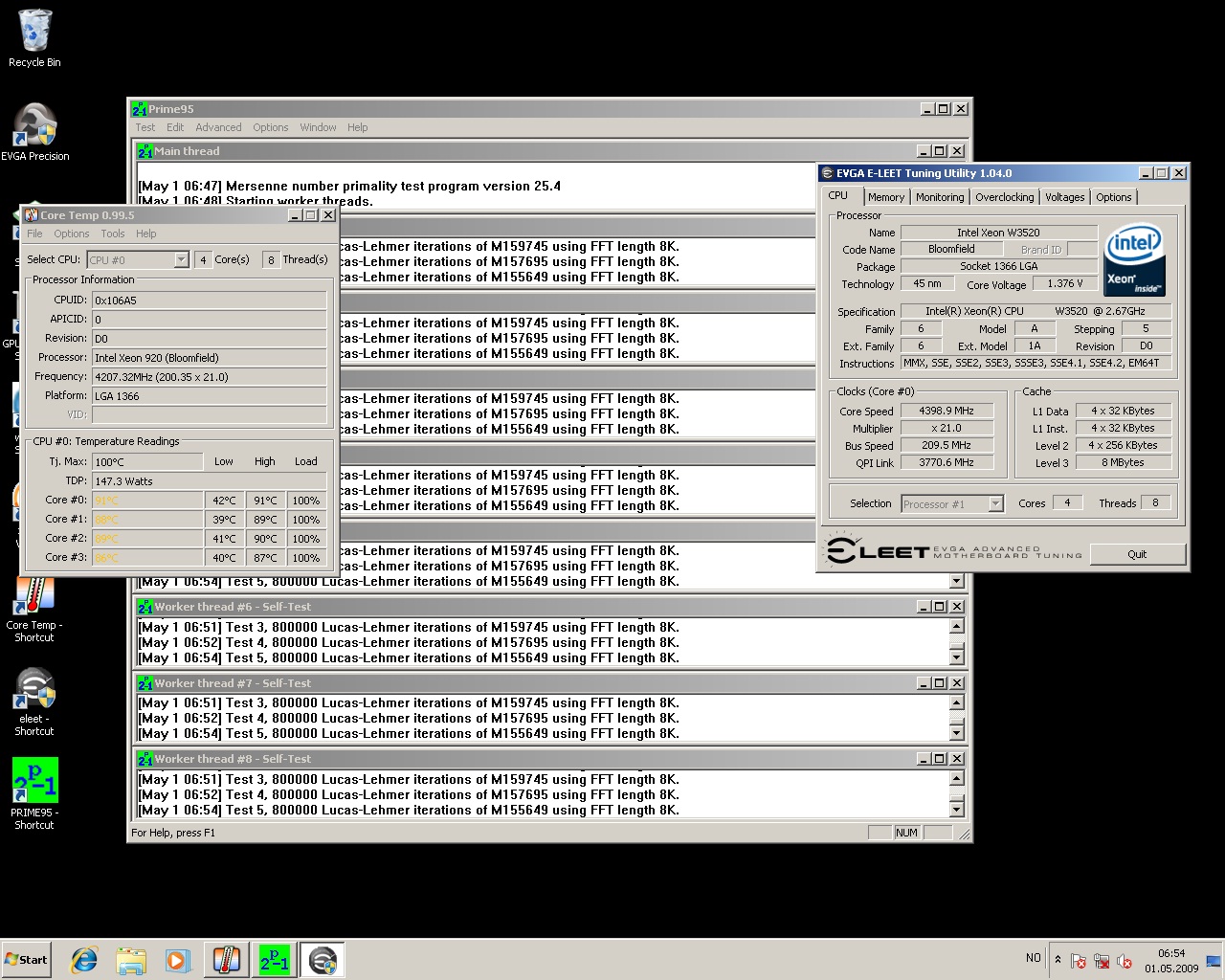Switch to E-LEET taskbar button
Image resolution: width=1225 pixels, height=980 pixels.
click(323, 960)
